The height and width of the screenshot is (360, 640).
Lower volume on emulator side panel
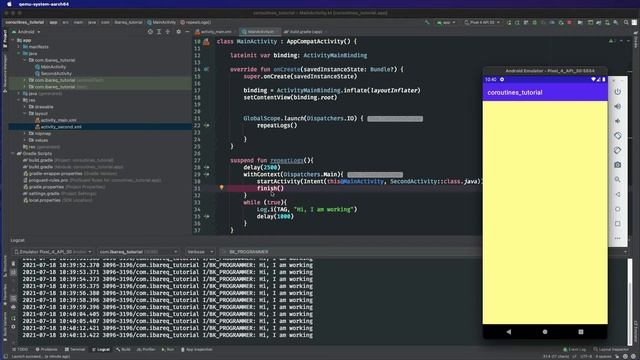pyautogui.click(x=618, y=121)
